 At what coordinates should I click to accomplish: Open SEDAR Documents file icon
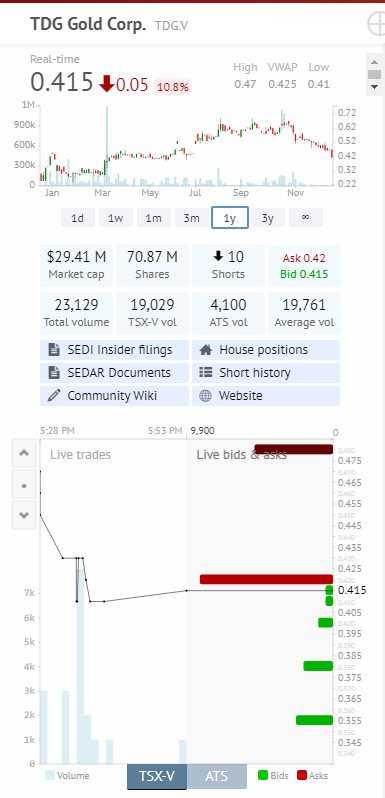[53, 373]
